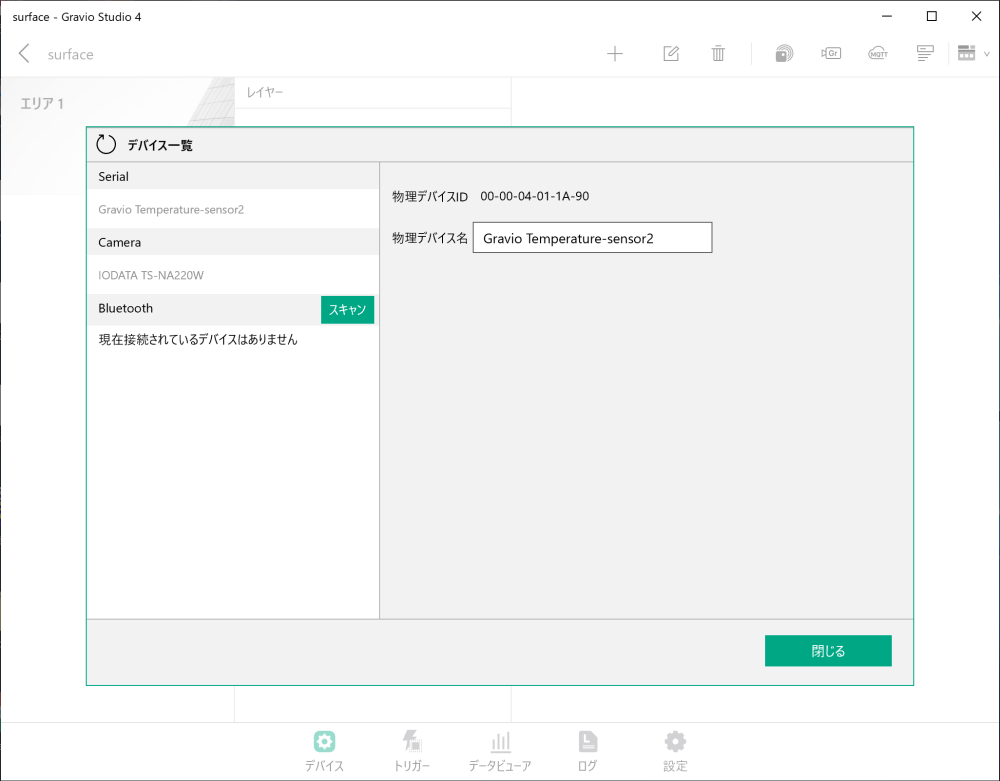Viewport: 1000px width, 781px height.
Task: Click the Camera section header
Action: [233, 242]
